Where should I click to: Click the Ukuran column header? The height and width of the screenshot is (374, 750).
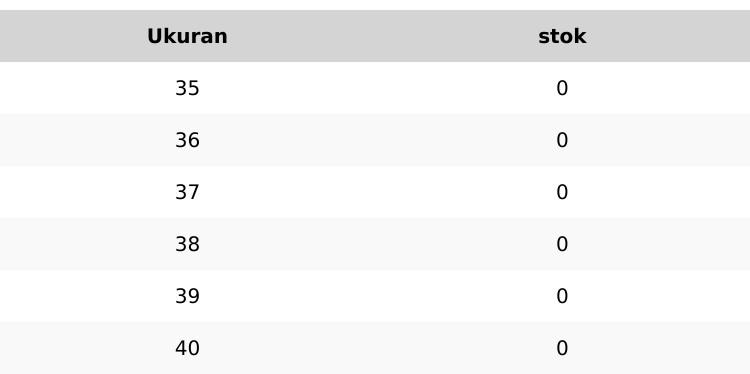[x=187, y=36]
